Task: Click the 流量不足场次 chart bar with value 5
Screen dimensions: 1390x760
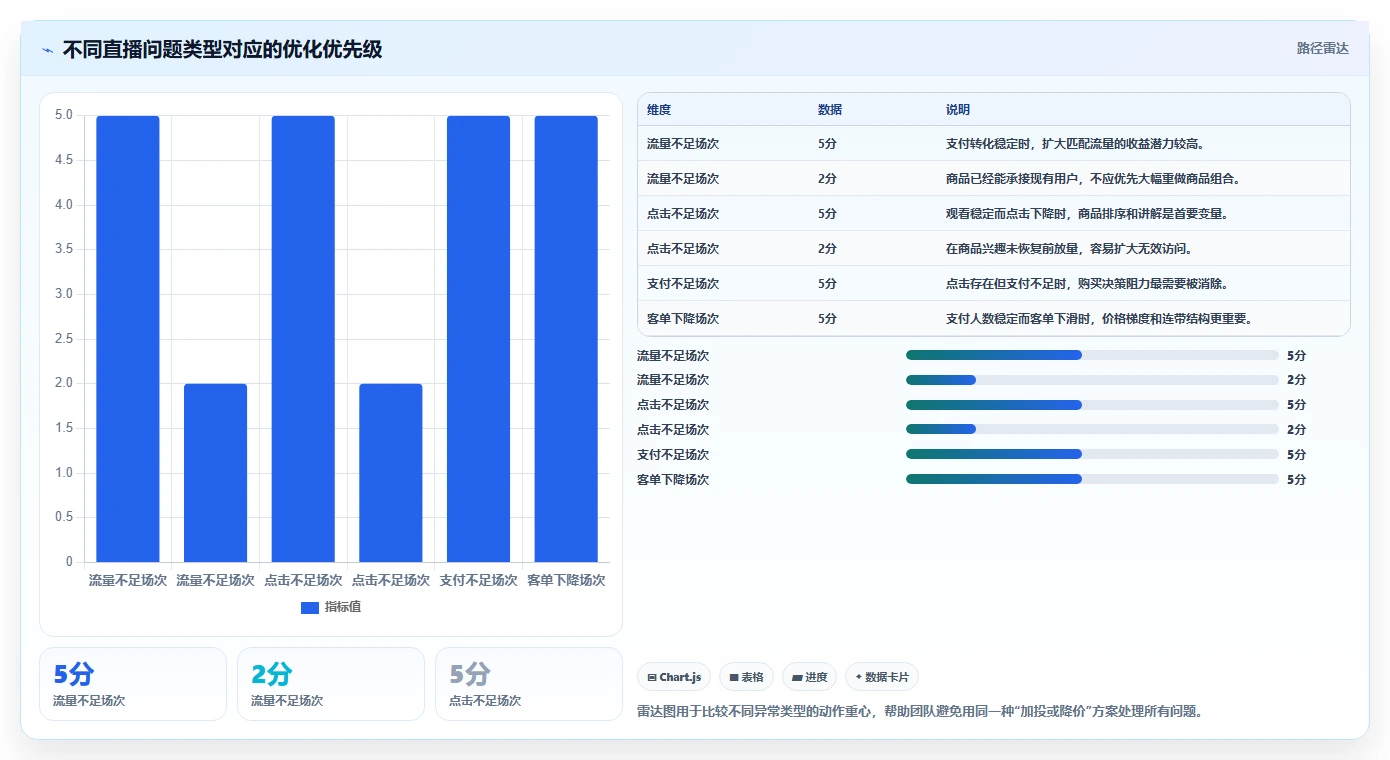Action: tap(128, 339)
